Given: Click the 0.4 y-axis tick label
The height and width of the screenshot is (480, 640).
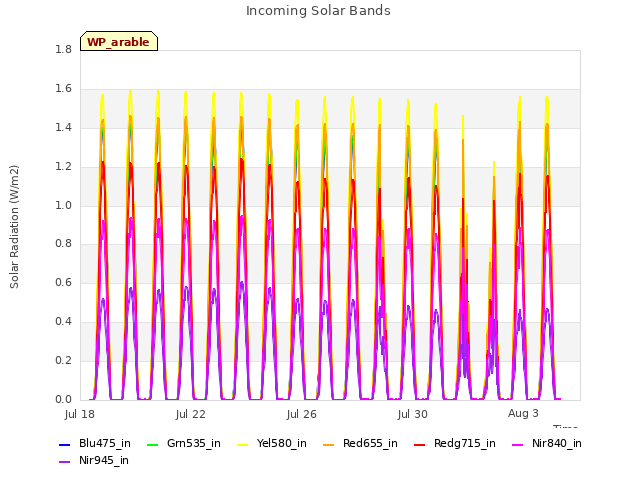Looking at the screenshot, I should point(63,322).
